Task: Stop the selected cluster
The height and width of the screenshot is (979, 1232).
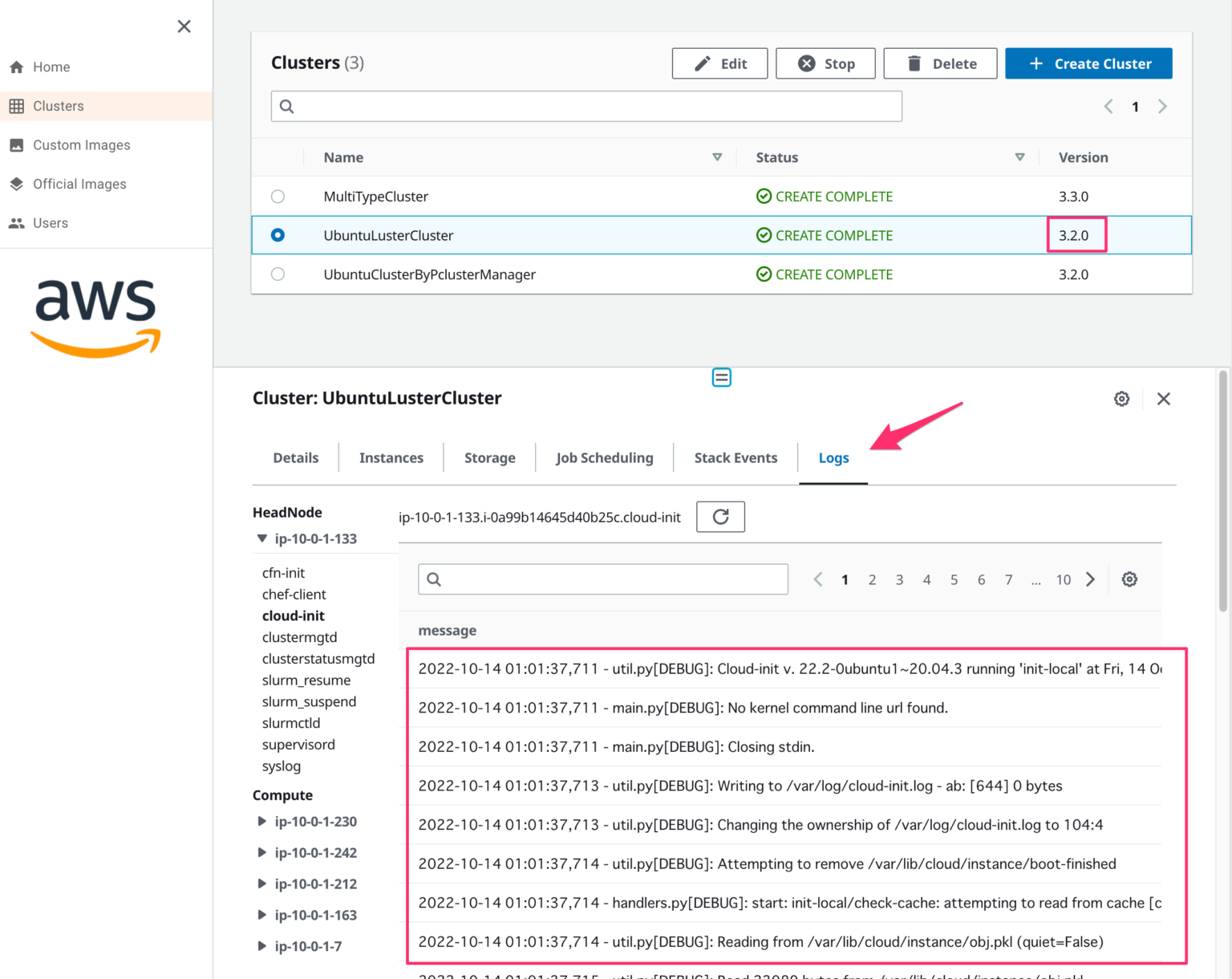Action: click(825, 63)
